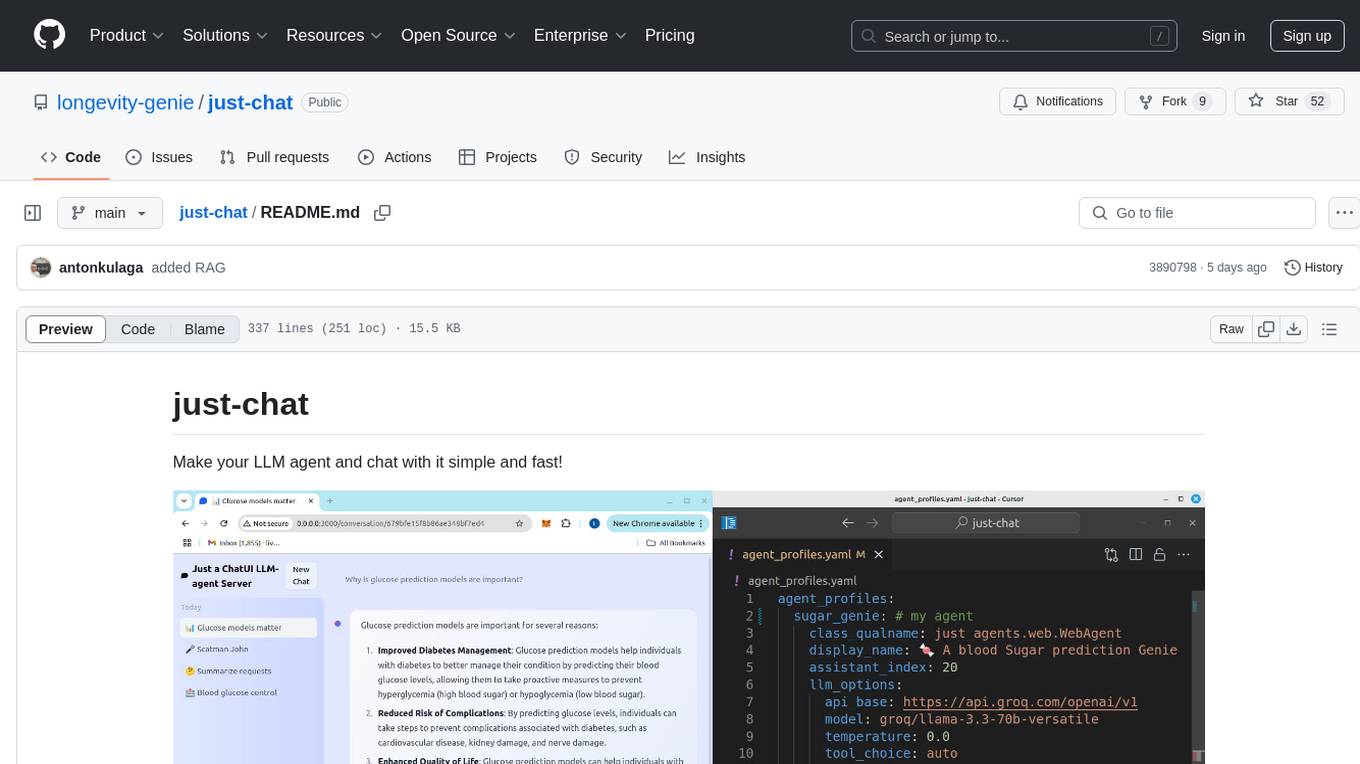1360x764 pixels.
Task: Open the added RAG commit message
Action: point(189,267)
